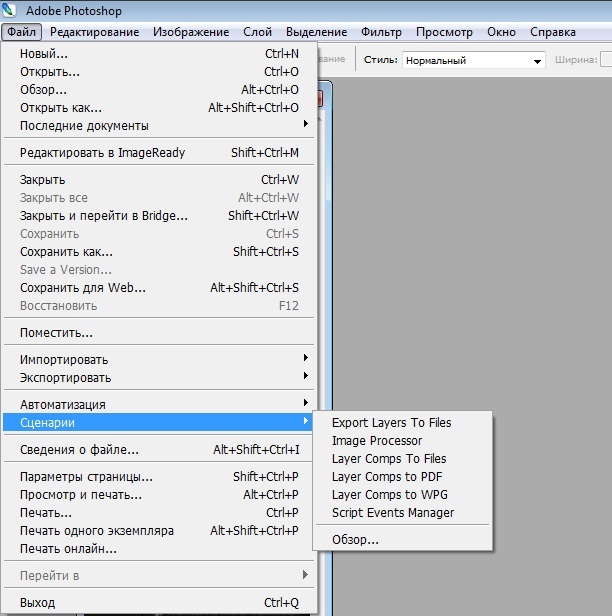
Task: Click Обзор… in the Сценарии submenu
Action: coord(355,540)
